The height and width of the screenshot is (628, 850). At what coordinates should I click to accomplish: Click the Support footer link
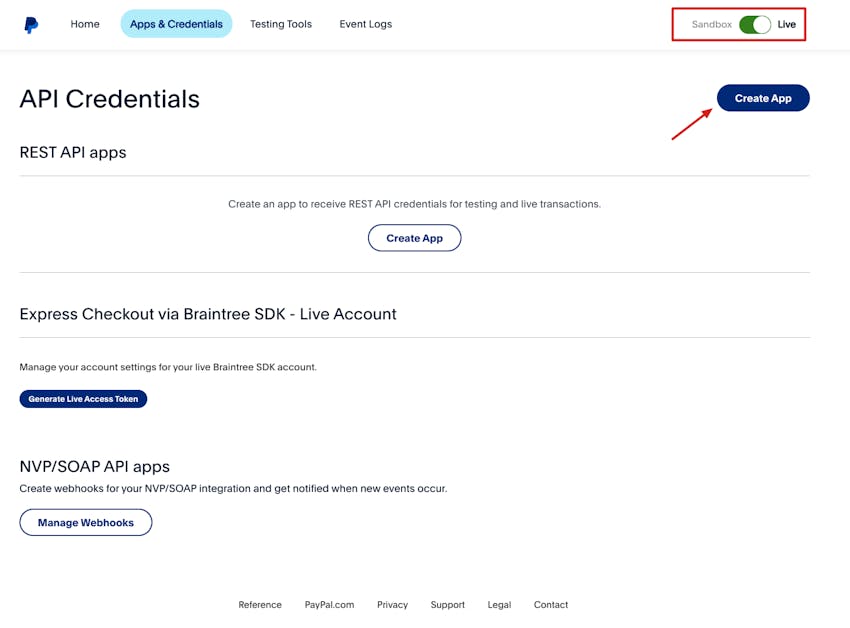tap(448, 605)
